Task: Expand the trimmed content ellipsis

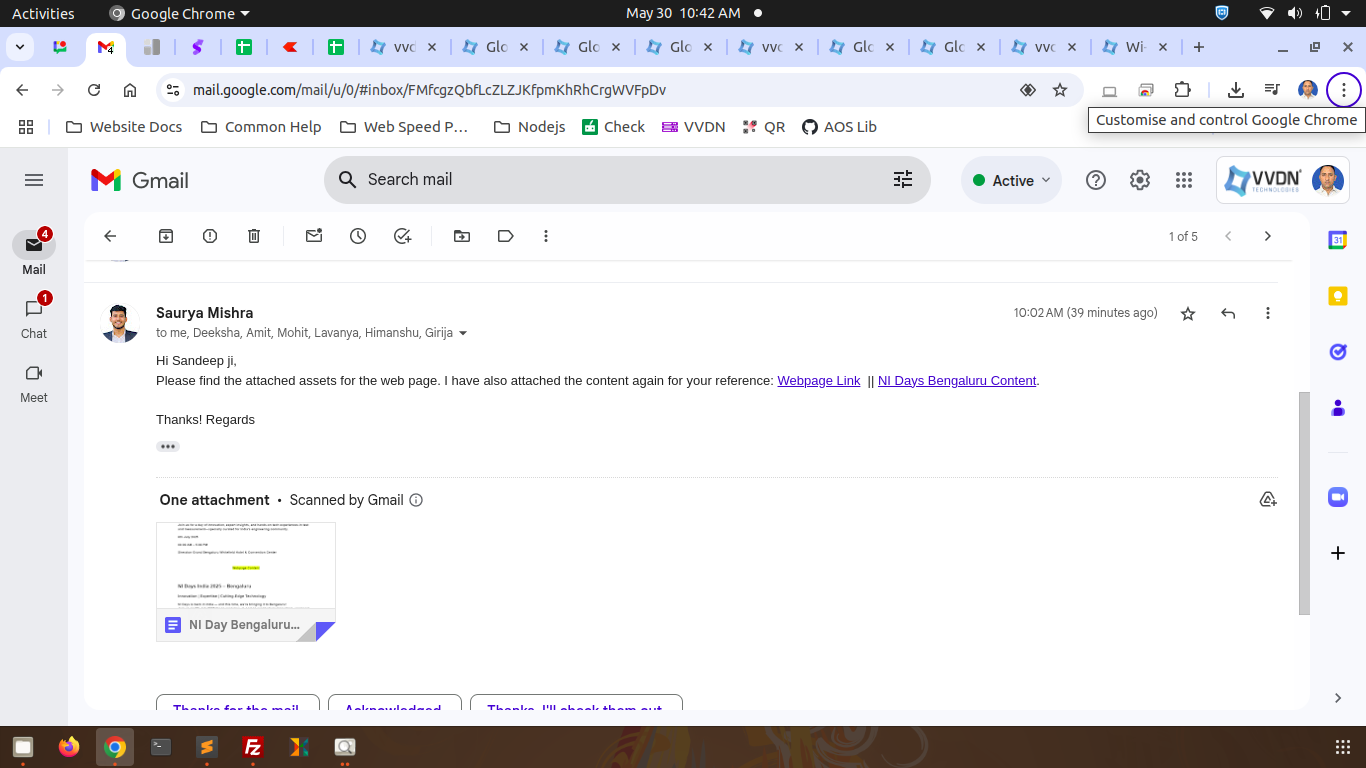Action: tap(168, 446)
